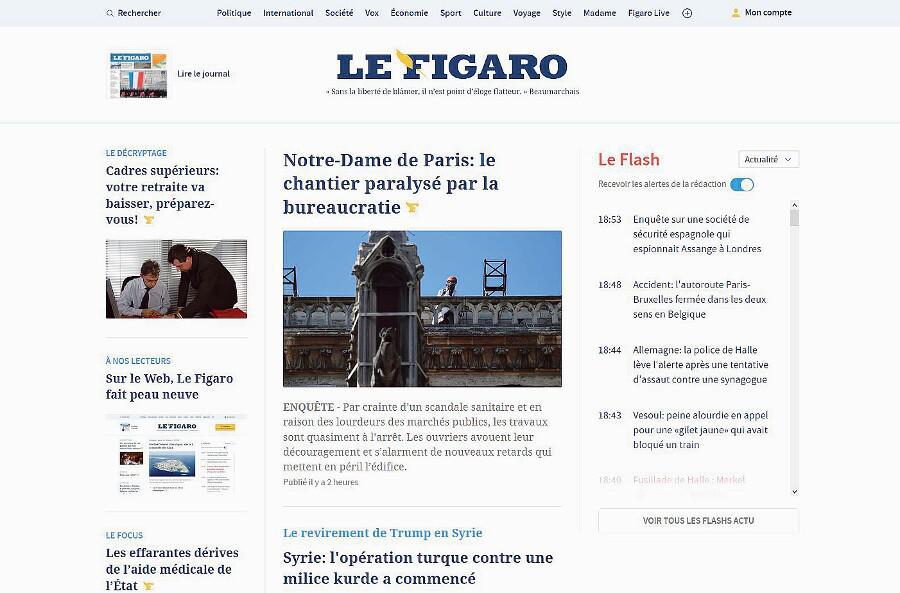Open Économie section

pos(409,13)
